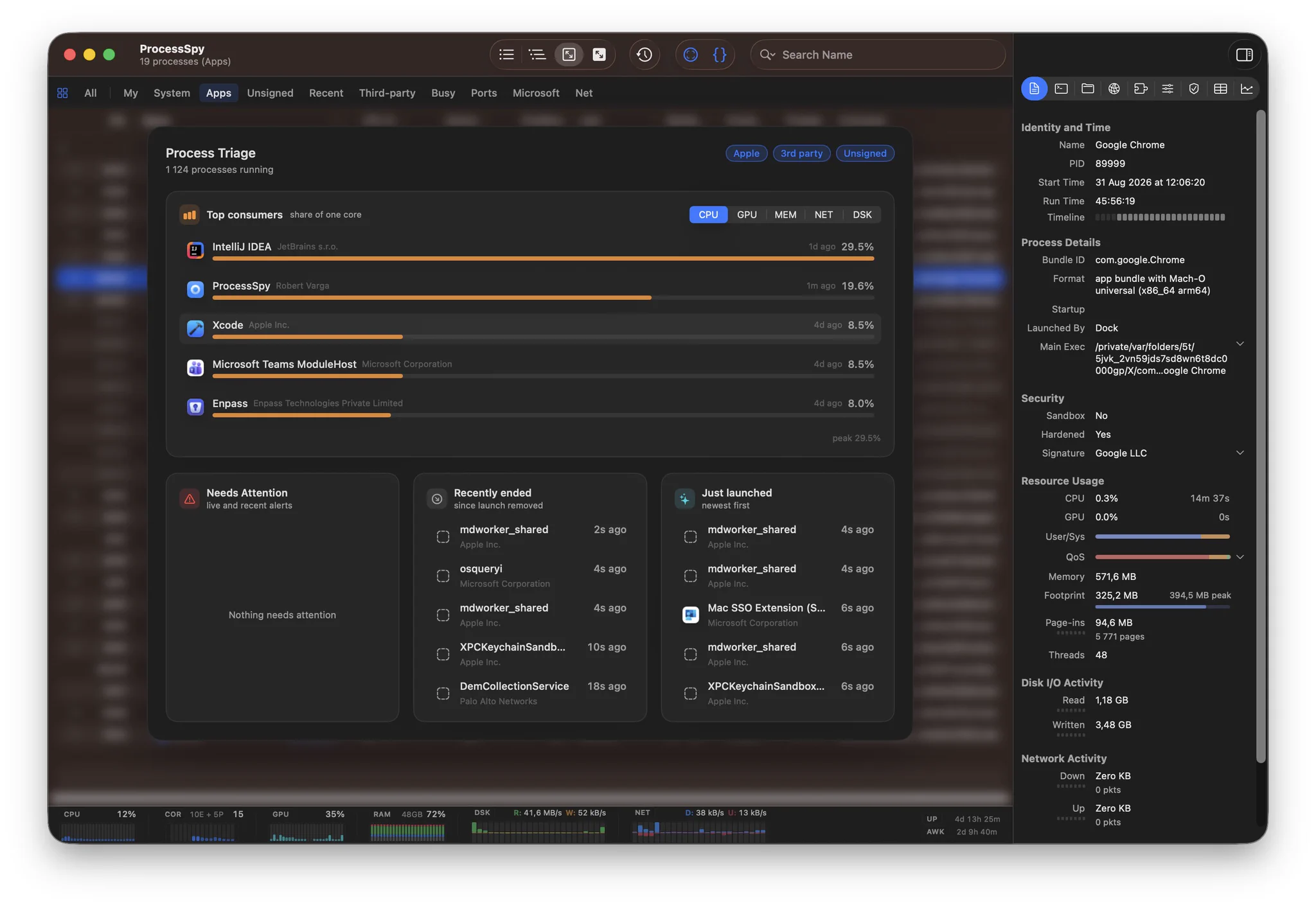Click the filter grid icon beside All

(x=62, y=93)
